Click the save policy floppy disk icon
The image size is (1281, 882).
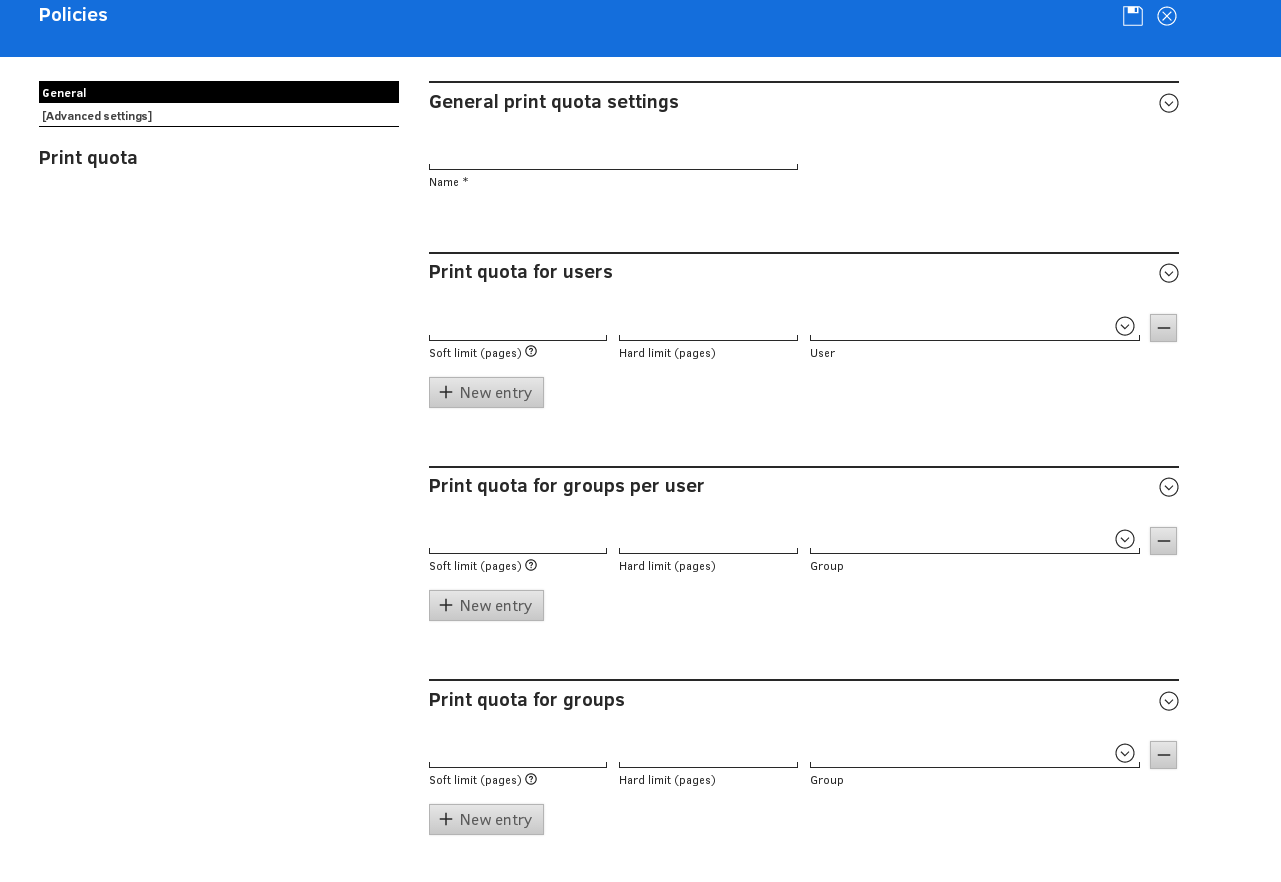[1132, 16]
